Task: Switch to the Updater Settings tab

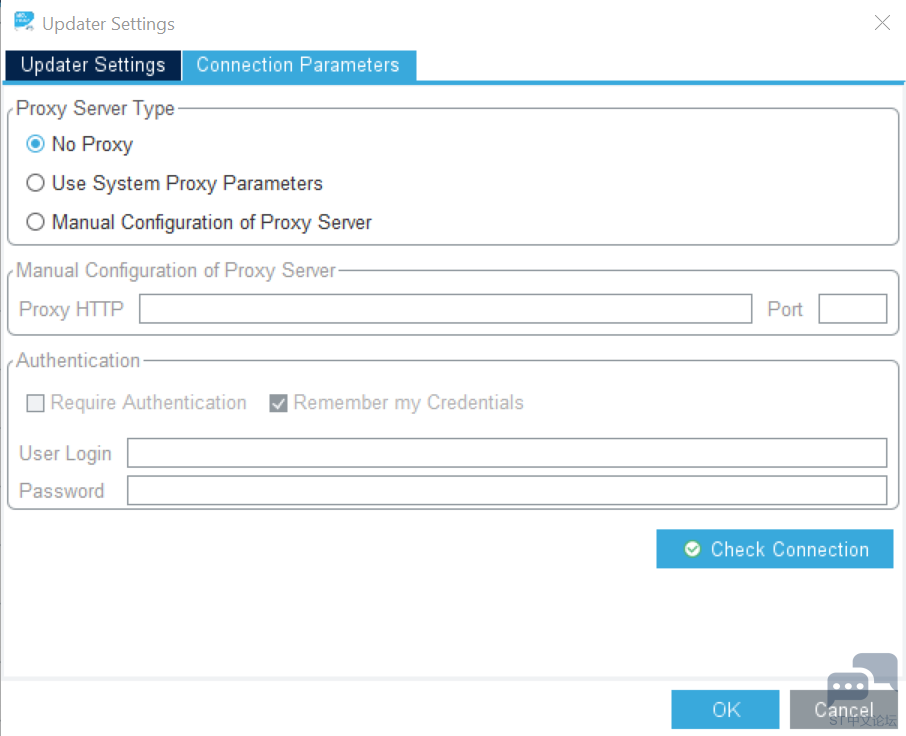Action: click(93, 65)
